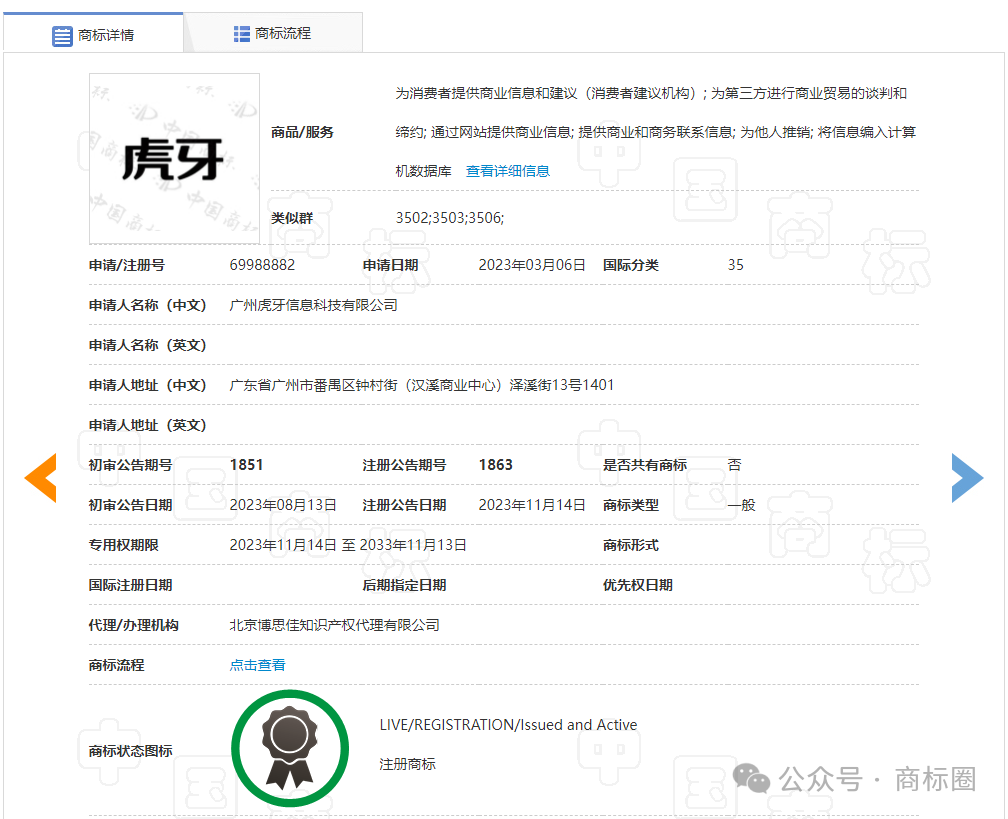Click the 商标形式 field label
This screenshot has width=1008, height=819.
[631, 545]
